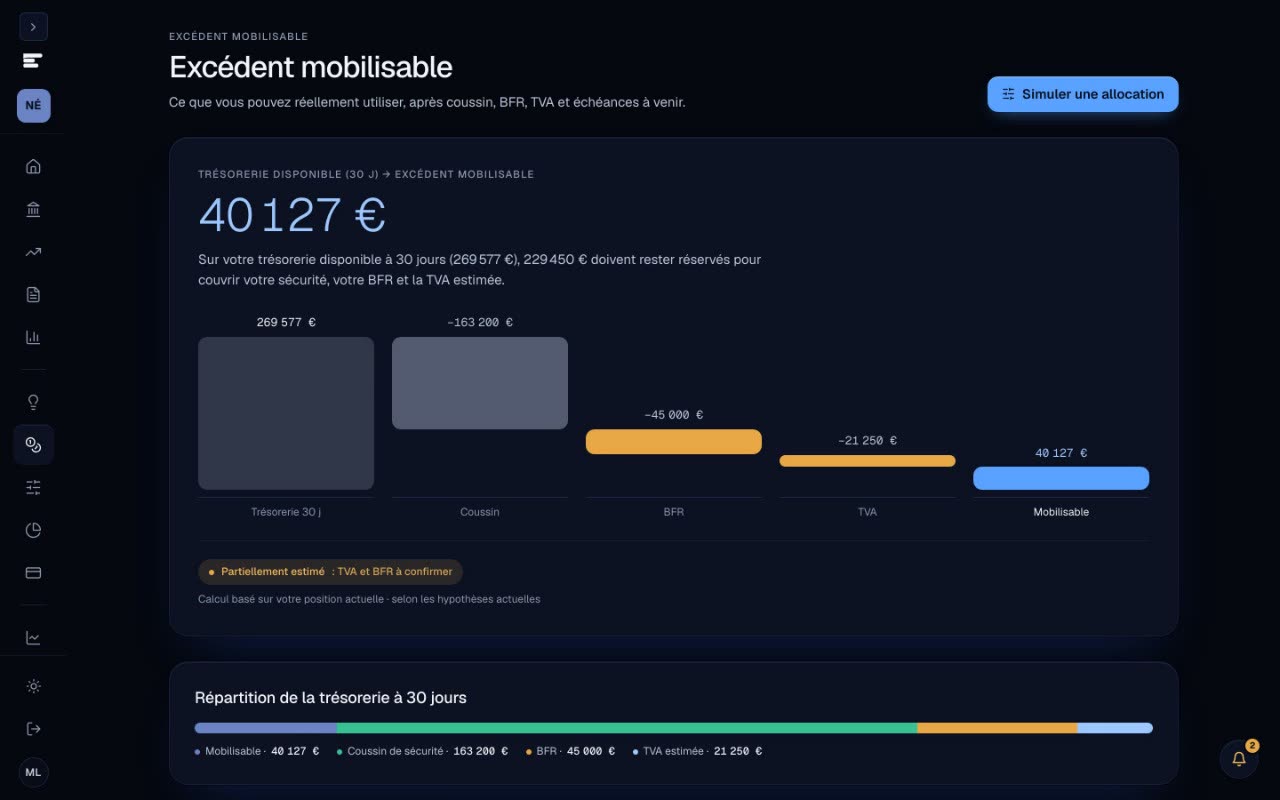The image size is (1280, 800).
Task: Open the lightbulb insights icon
Action: 33,402
